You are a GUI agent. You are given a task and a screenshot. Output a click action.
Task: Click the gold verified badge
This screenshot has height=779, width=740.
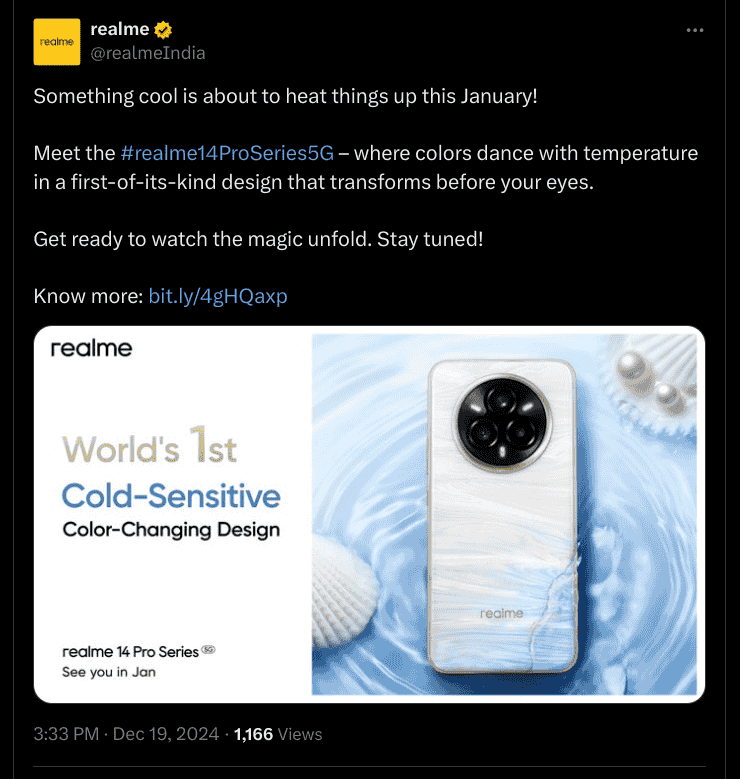click(165, 31)
